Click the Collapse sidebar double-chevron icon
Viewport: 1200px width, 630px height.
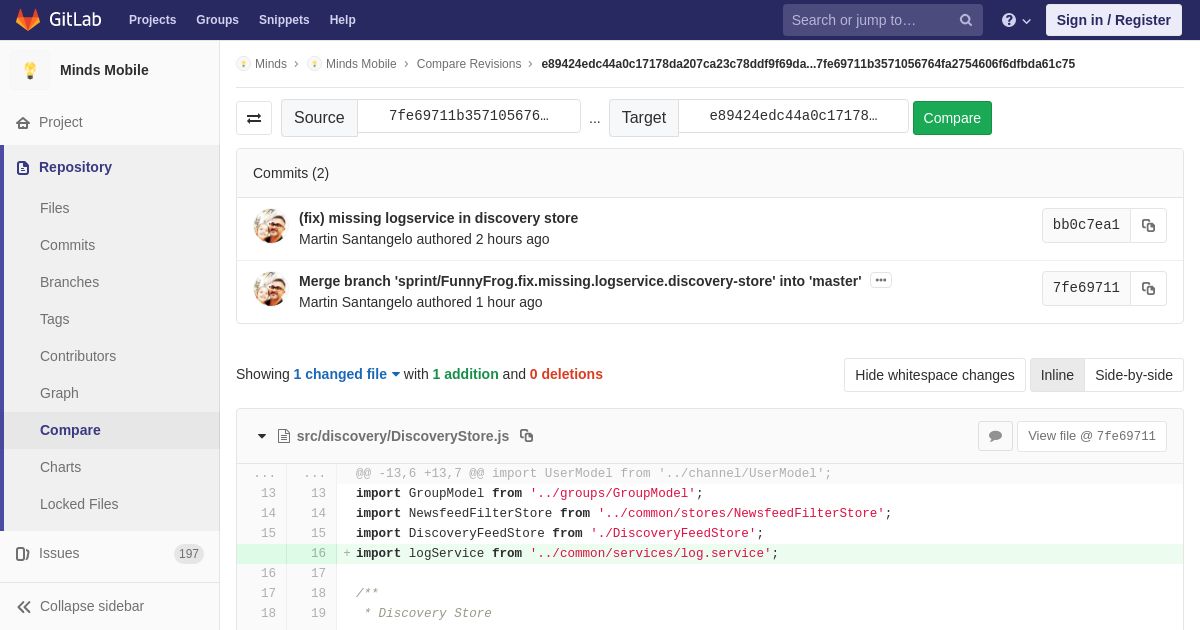(24, 607)
